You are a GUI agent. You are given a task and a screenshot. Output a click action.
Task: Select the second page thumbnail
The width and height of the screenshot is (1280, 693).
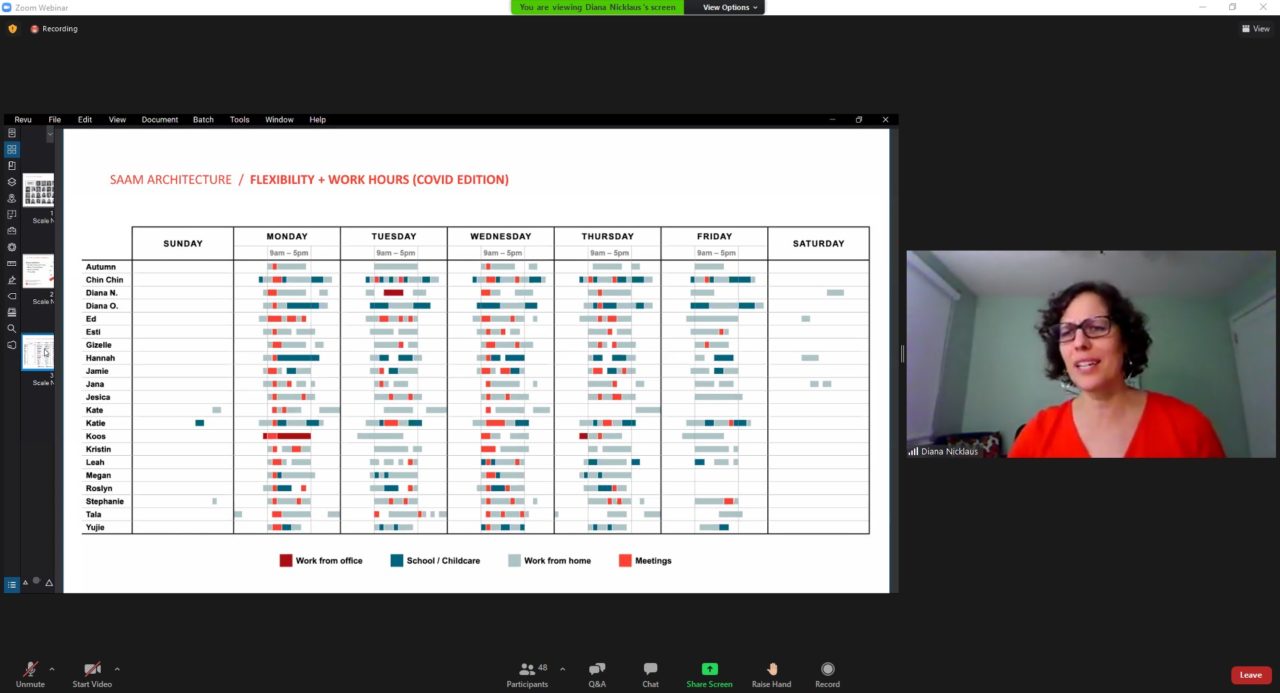[38, 270]
